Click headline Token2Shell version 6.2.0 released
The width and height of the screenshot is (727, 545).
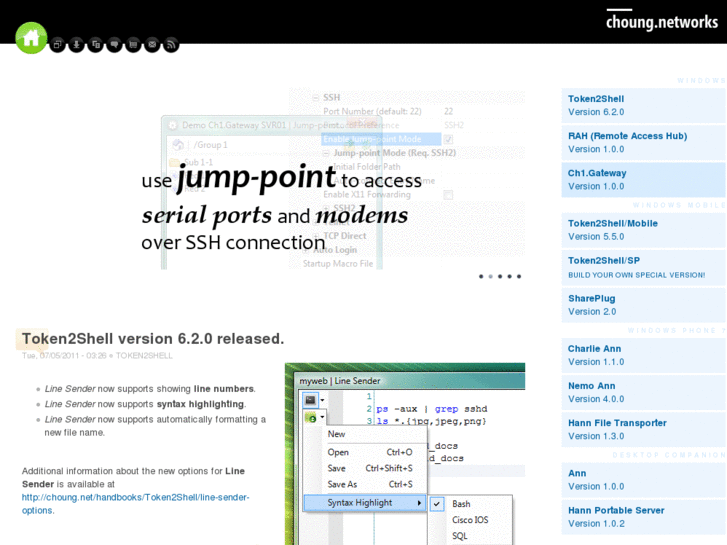pos(153,339)
